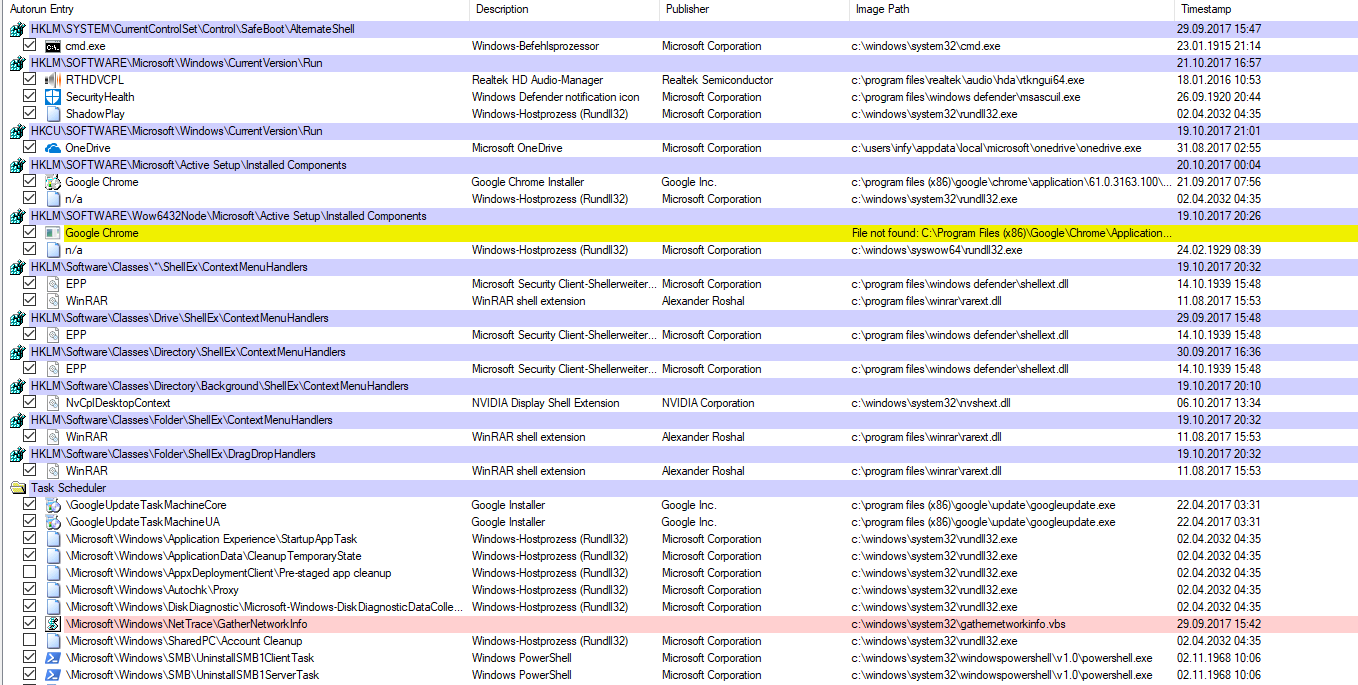Click the SecurityHealth shield icon
1358x685 pixels.
coord(53,97)
